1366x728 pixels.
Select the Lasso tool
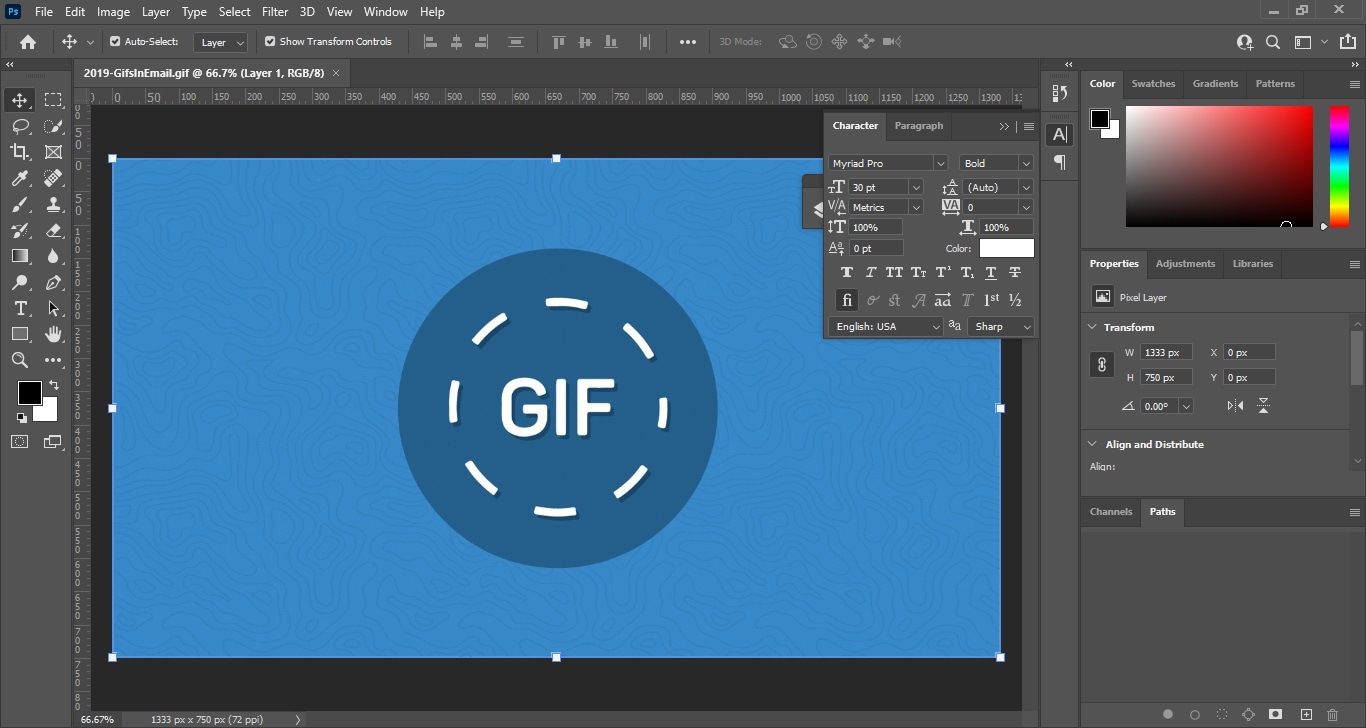(20, 126)
